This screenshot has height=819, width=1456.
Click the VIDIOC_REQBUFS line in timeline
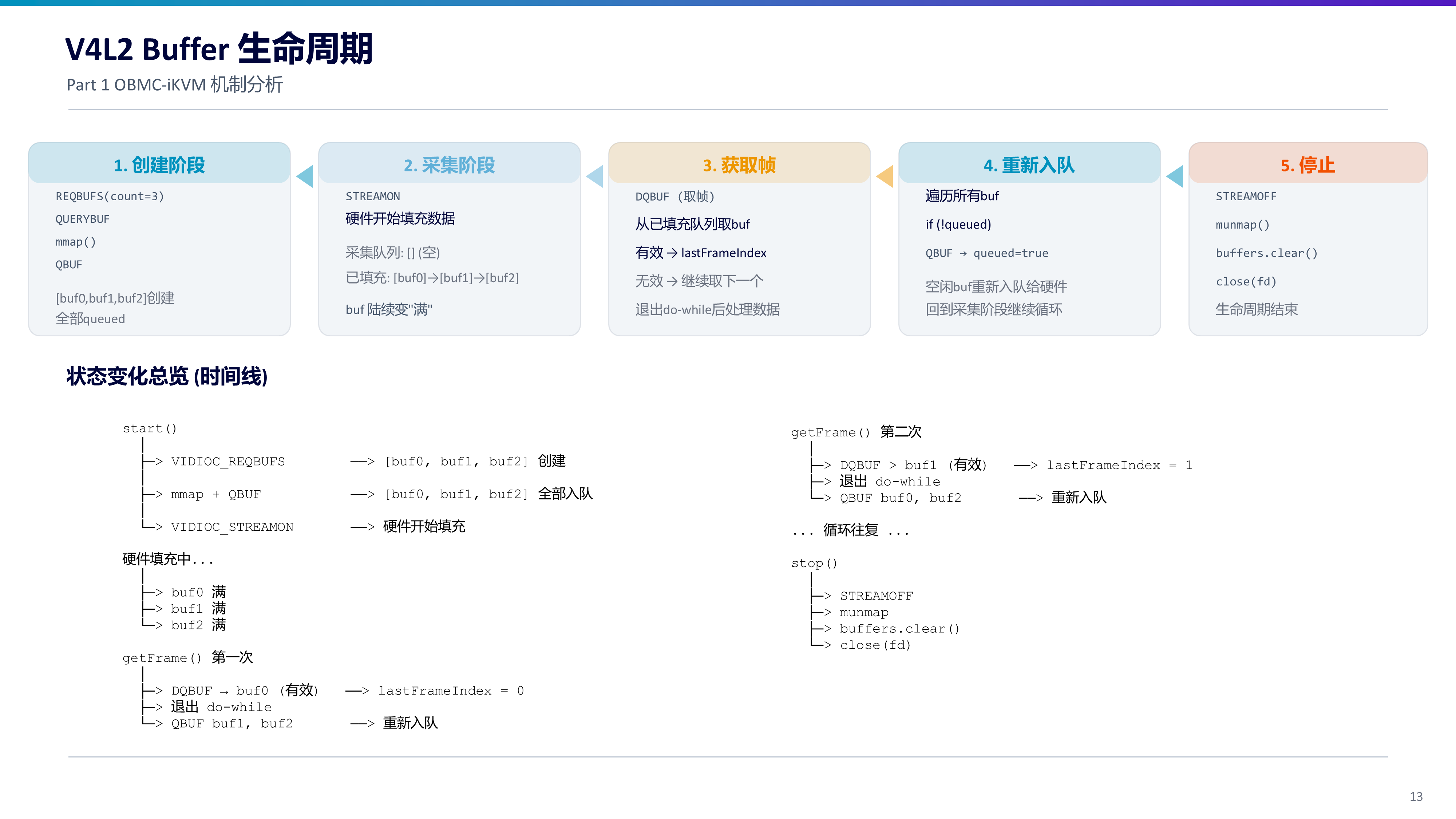coord(228,461)
